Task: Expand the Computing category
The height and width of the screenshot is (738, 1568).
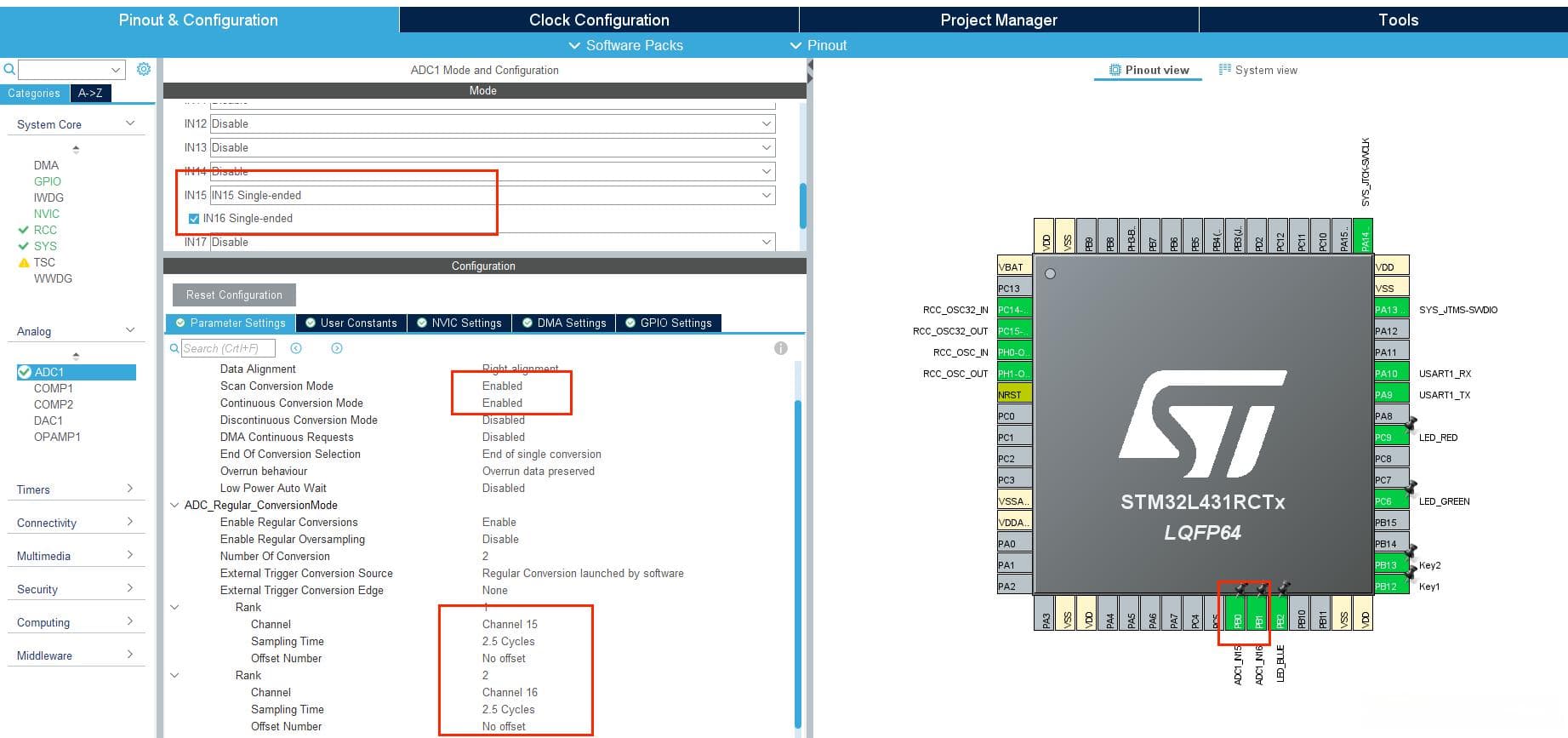Action: click(x=130, y=621)
